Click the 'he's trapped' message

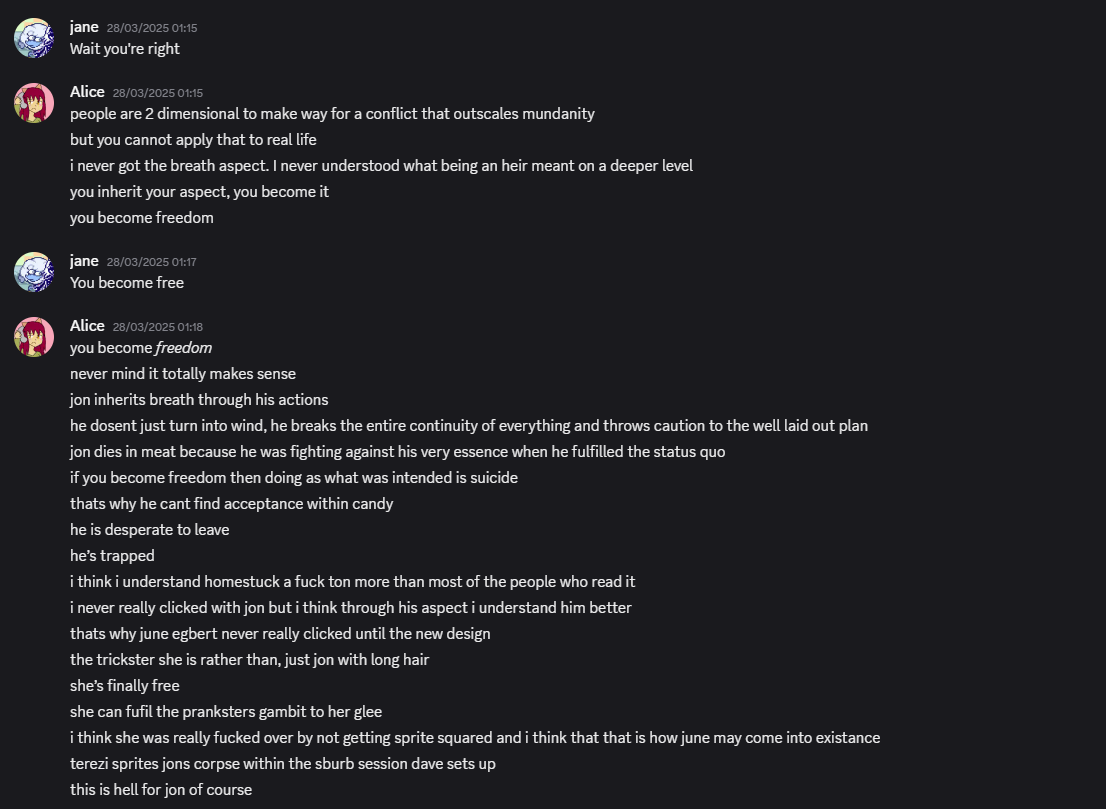(112, 556)
